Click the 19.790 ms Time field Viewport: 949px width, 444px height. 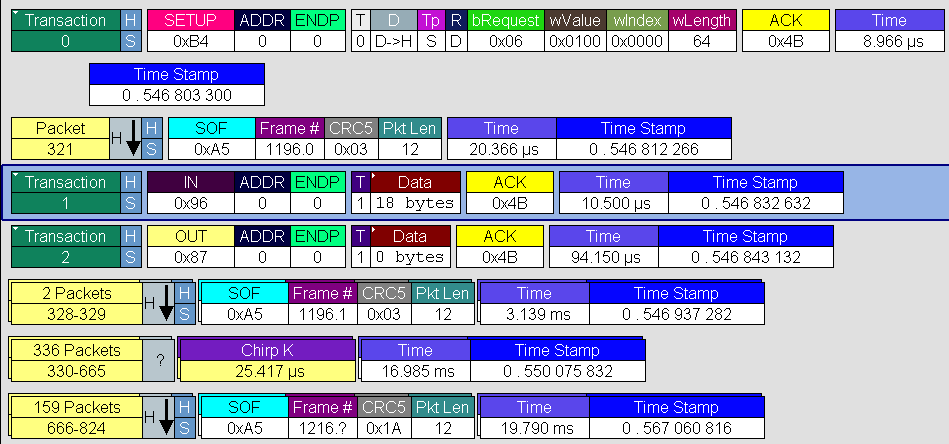click(x=534, y=417)
